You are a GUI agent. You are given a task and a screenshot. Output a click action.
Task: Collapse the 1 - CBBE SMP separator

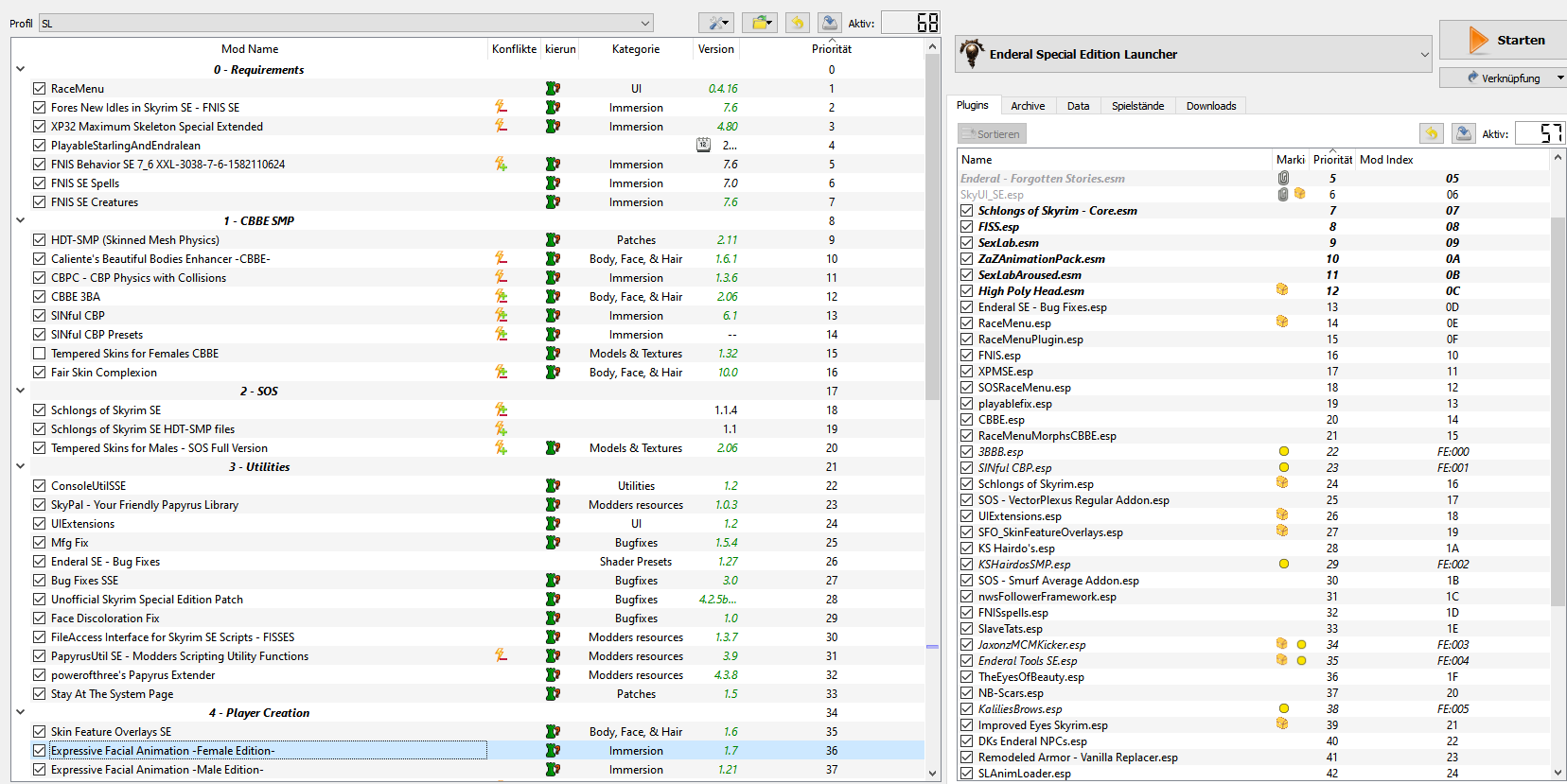[20, 220]
